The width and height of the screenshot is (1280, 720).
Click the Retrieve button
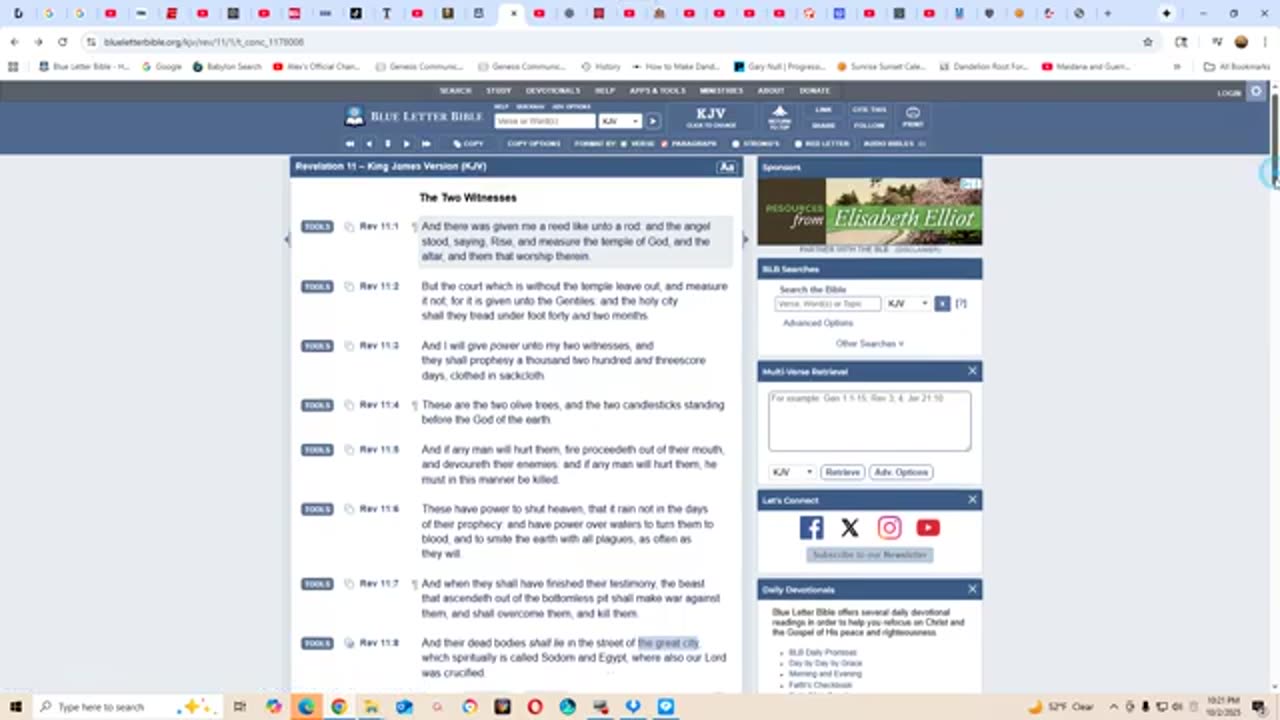pos(842,472)
